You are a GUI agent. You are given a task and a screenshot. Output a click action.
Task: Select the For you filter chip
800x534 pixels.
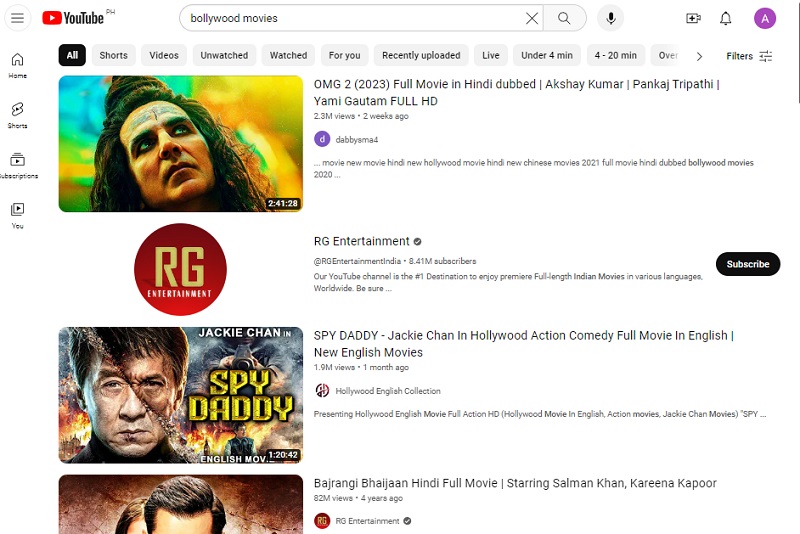[x=344, y=55]
